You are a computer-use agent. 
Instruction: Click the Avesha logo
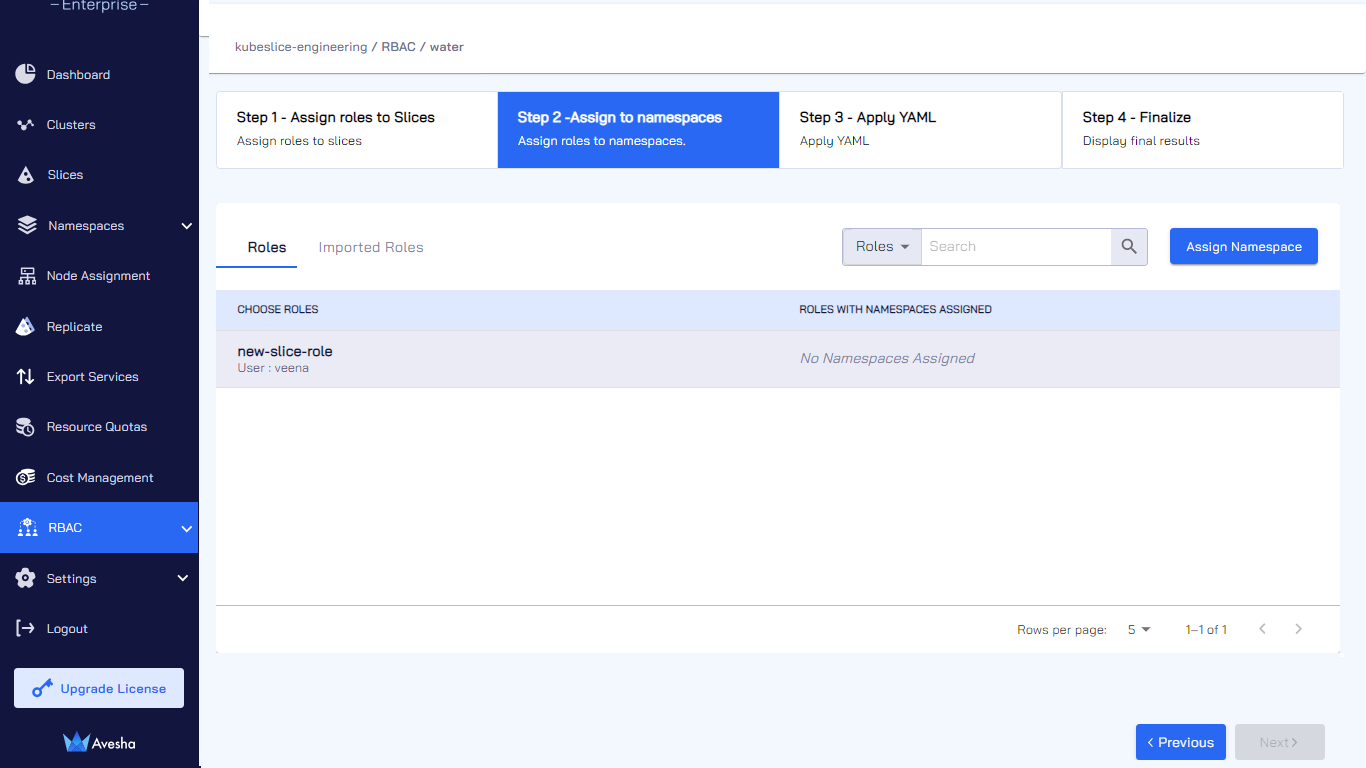[99, 742]
